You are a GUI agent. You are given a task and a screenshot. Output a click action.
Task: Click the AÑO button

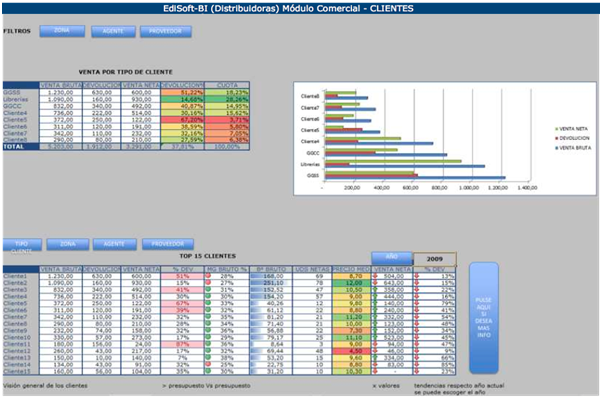(392, 258)
